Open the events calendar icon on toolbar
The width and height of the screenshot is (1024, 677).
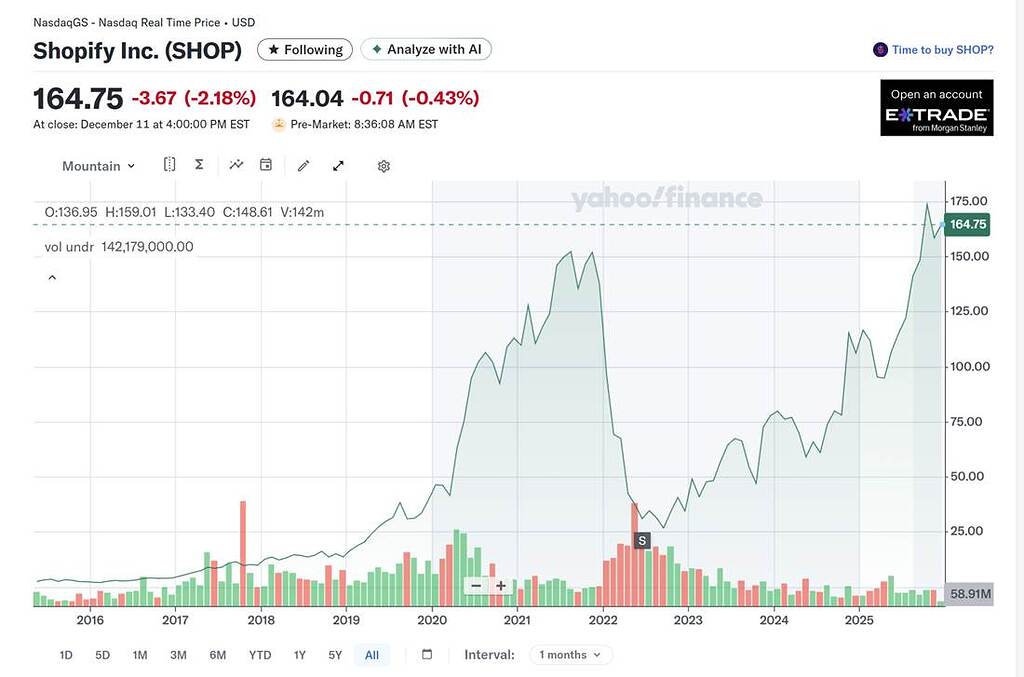[x=266, y=165]
